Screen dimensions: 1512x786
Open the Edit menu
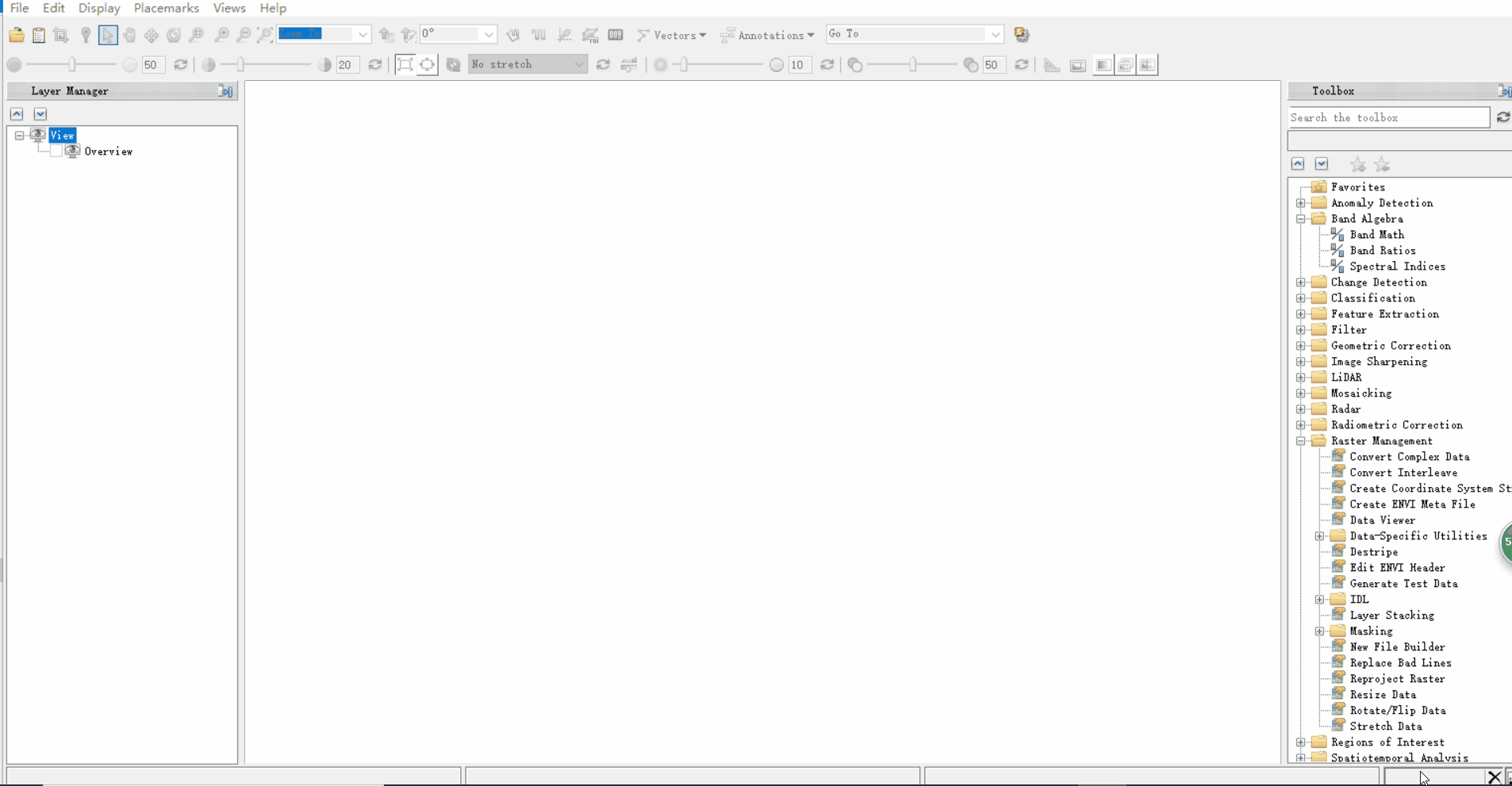click(54, 8)
